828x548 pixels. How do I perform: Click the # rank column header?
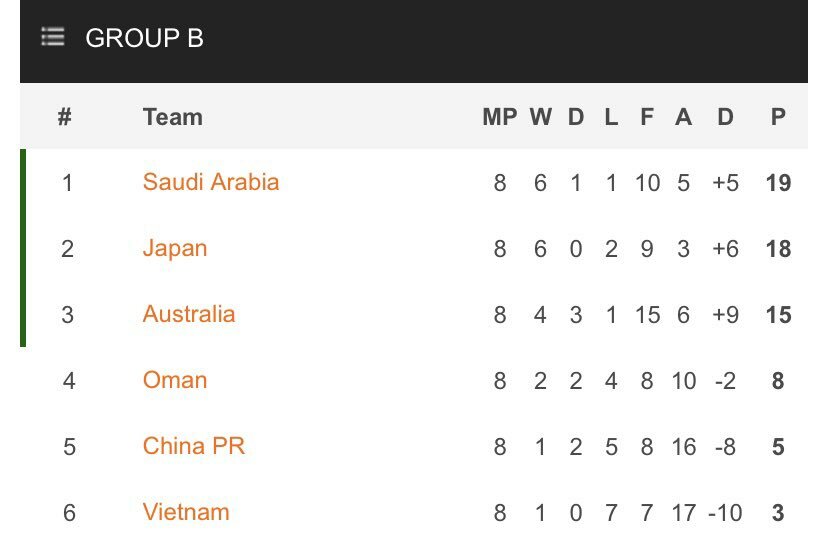point(64,117)
